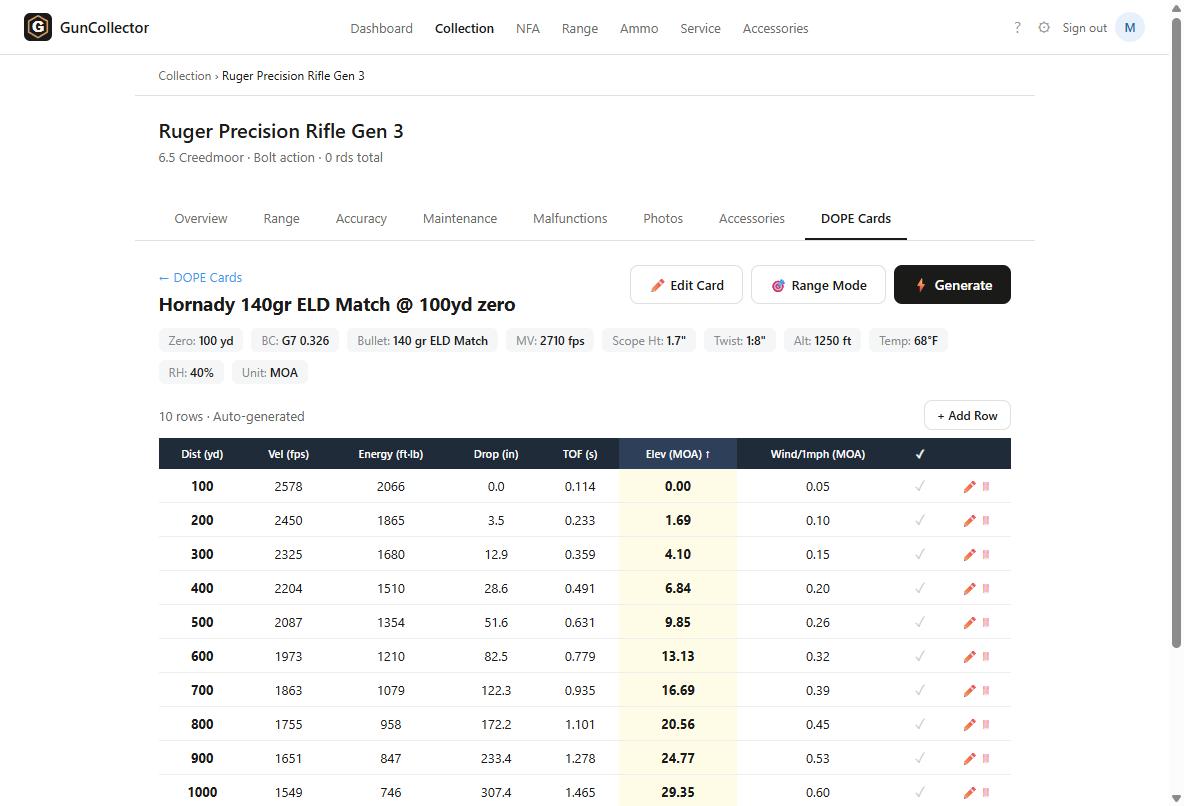The height and width of the screenshot is (806, 1184).
Task: Switch to the Overview tab
Action: coord(201,218)
